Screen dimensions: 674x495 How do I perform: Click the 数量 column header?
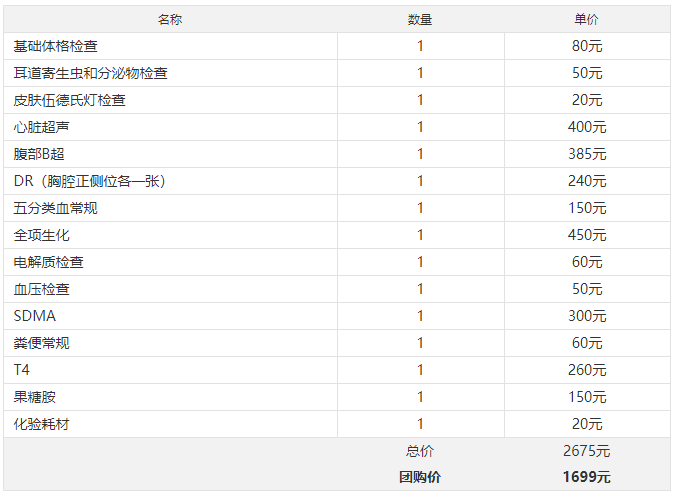[420, 19]
